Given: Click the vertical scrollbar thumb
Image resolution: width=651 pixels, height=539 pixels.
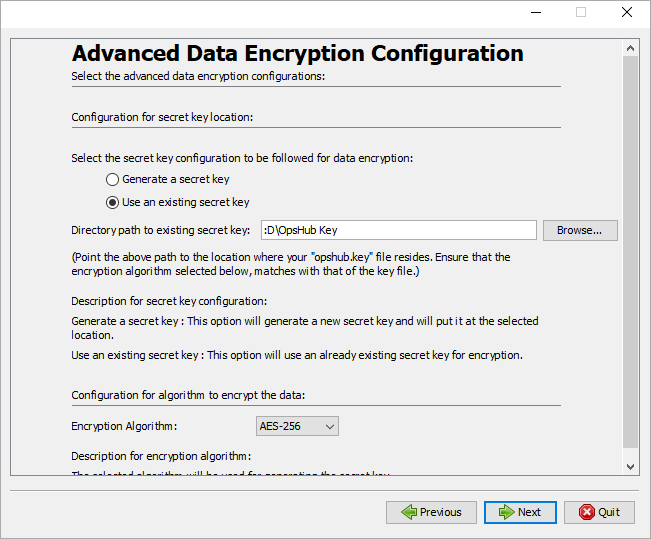Looking at the screenshot, I should (630, 250).
